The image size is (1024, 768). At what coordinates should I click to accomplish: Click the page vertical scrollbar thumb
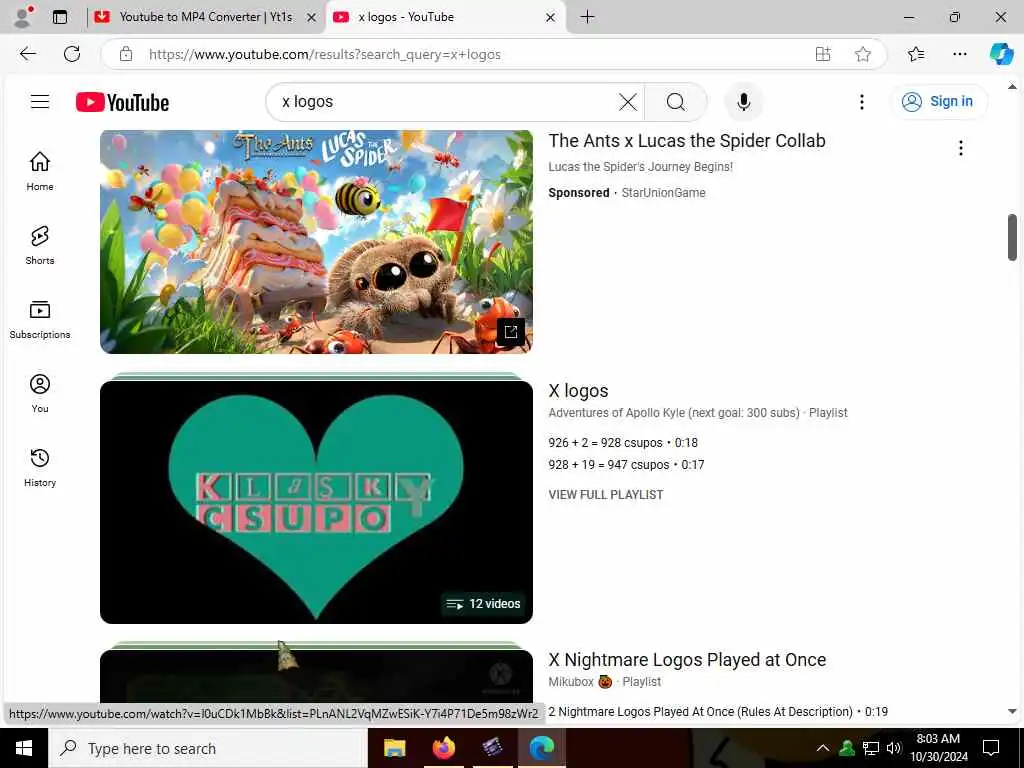point(1012,238)
